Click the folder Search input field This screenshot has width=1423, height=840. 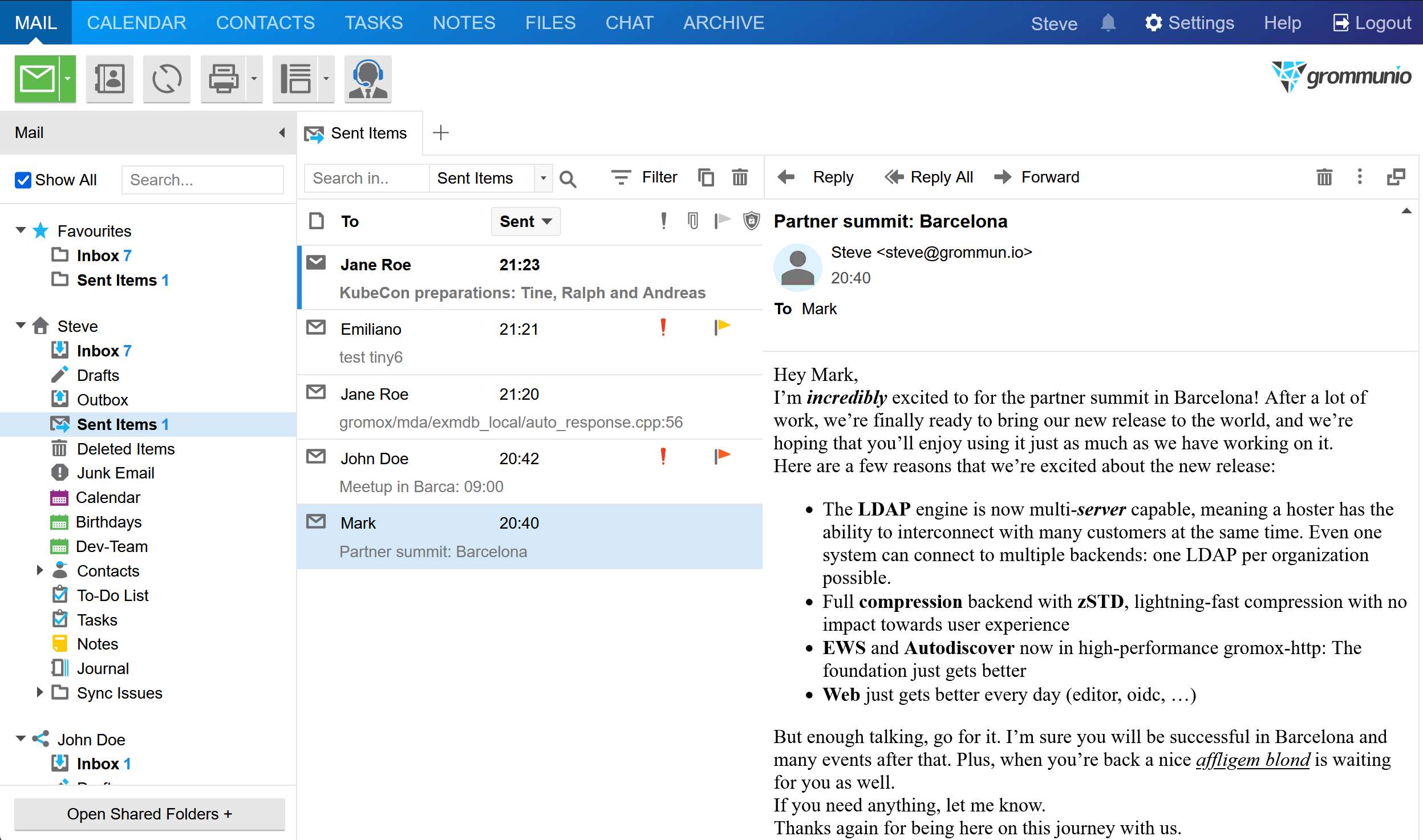202,180
